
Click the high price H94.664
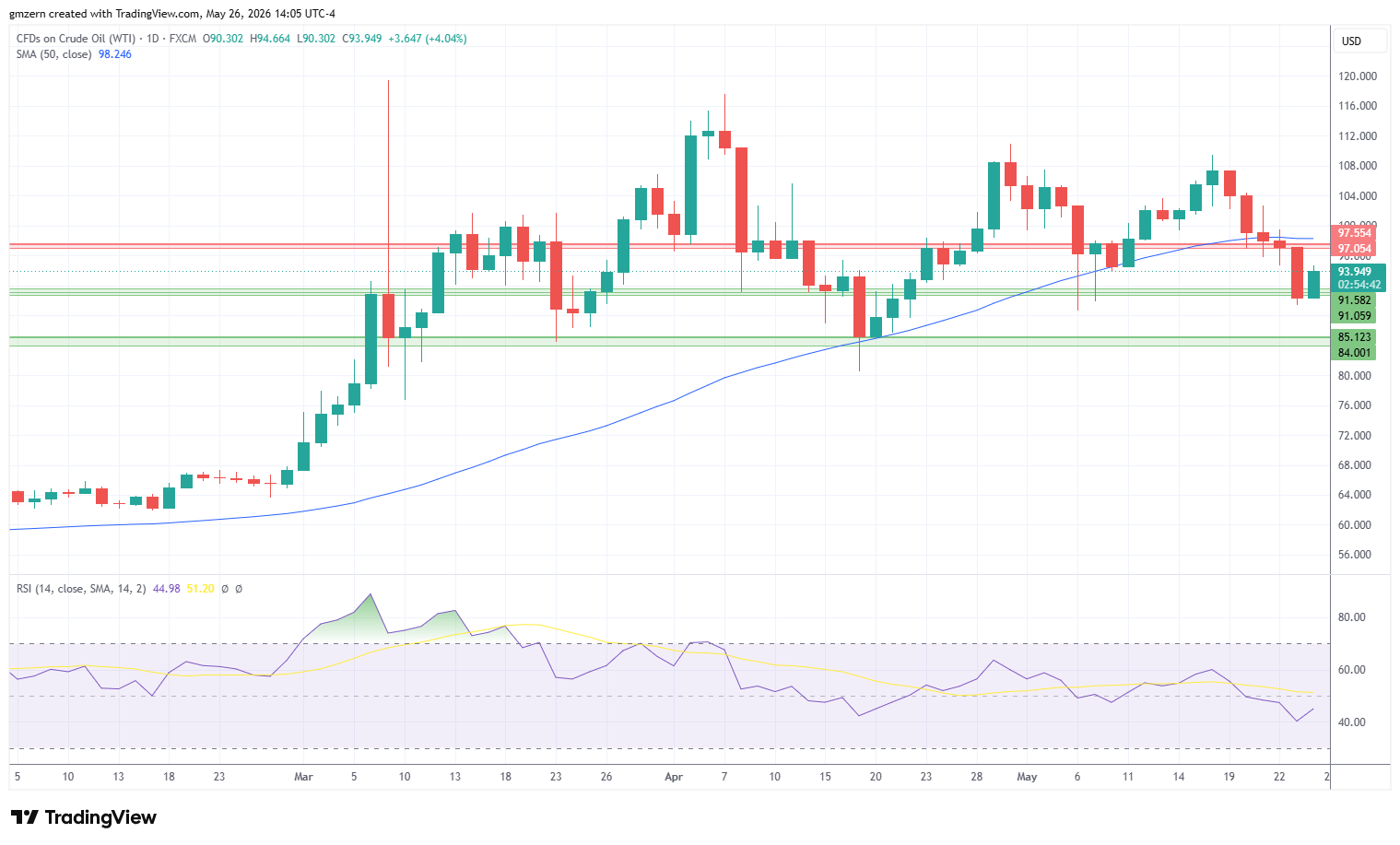point(270,39)
